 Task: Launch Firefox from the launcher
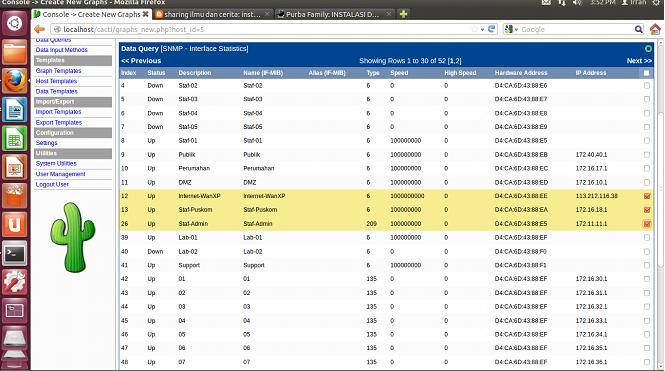pos(14,81)
